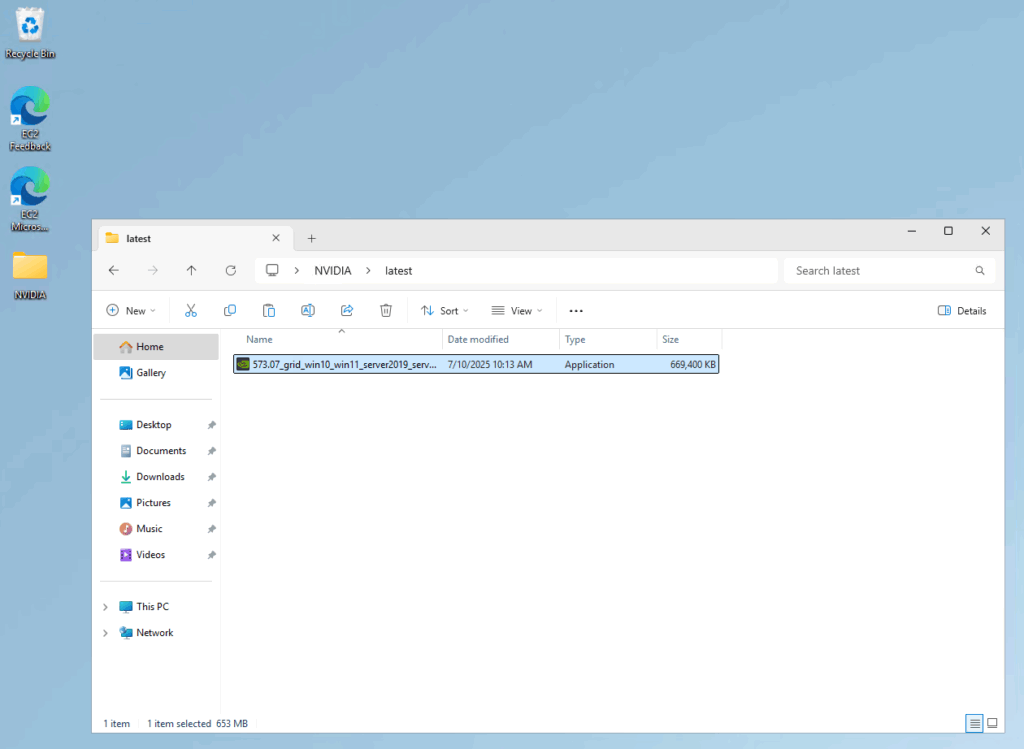Minimize the File Explorer window
Screen dimensions: 1024x749
912,231
